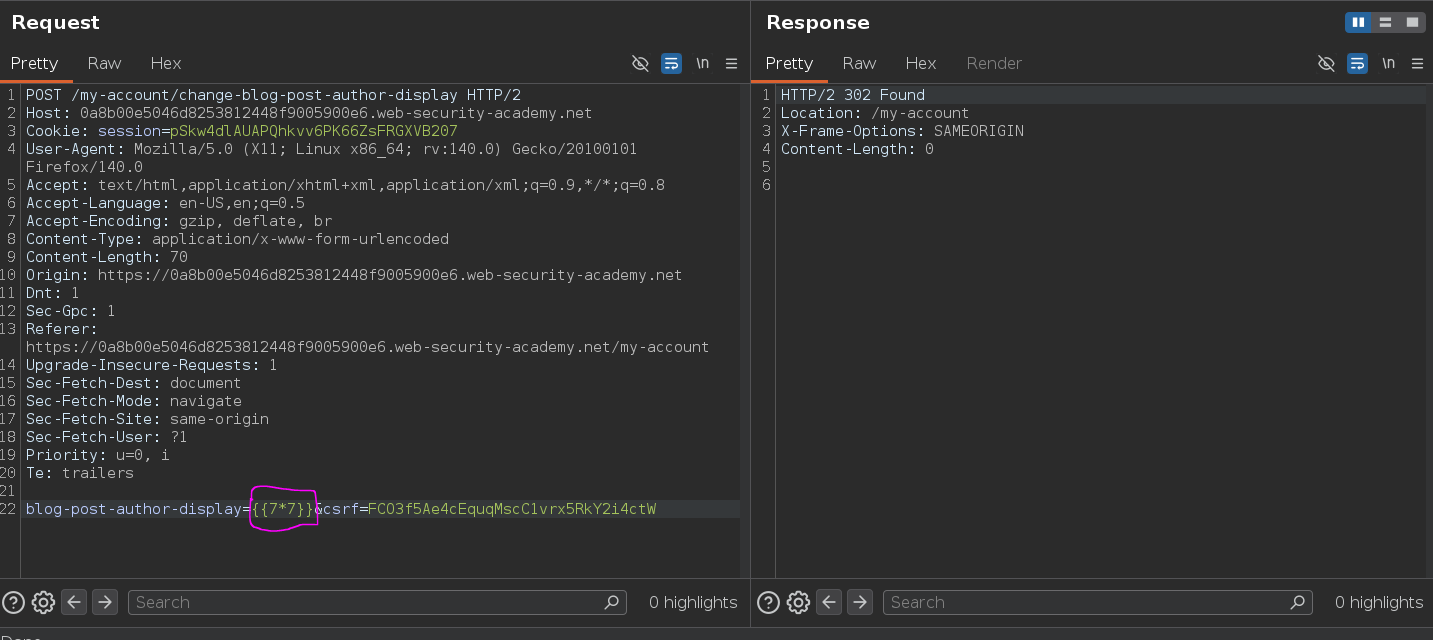Toggle line wrap in the Request panel
This screenshot has width=1433, height=640.
tap(672, 63)
